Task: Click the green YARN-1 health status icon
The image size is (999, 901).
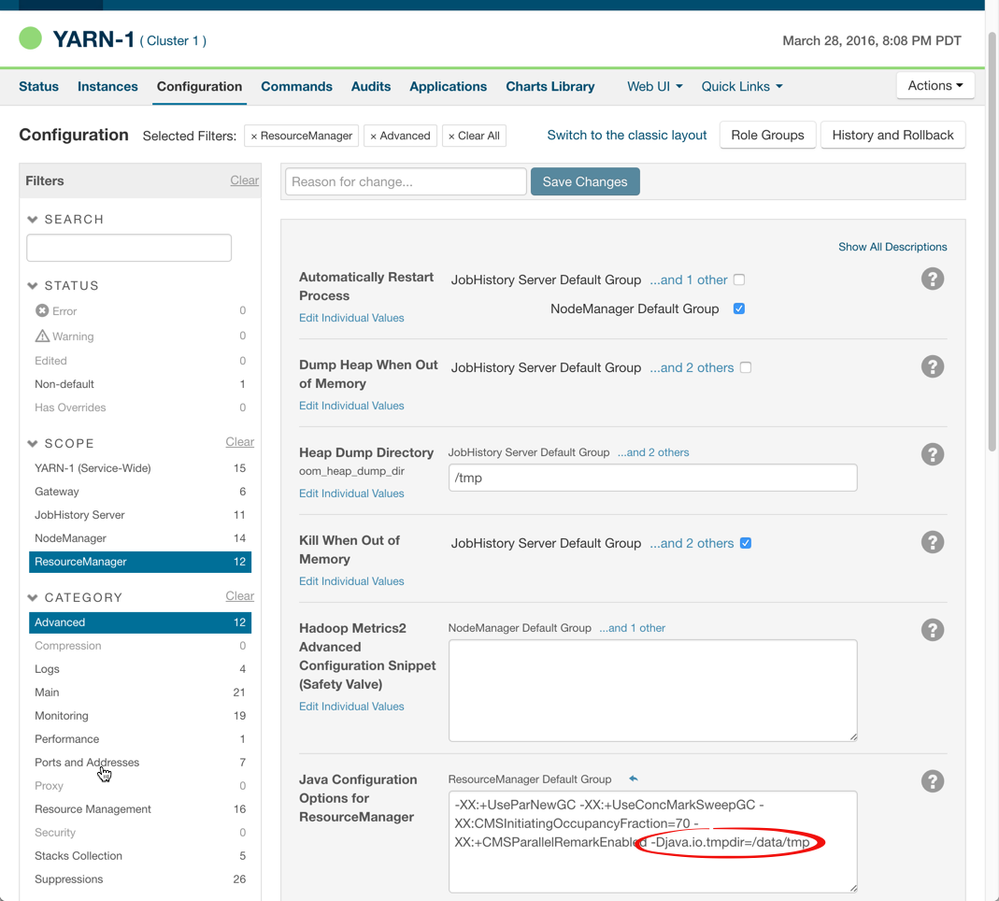Action: click(x=30, y=38)
